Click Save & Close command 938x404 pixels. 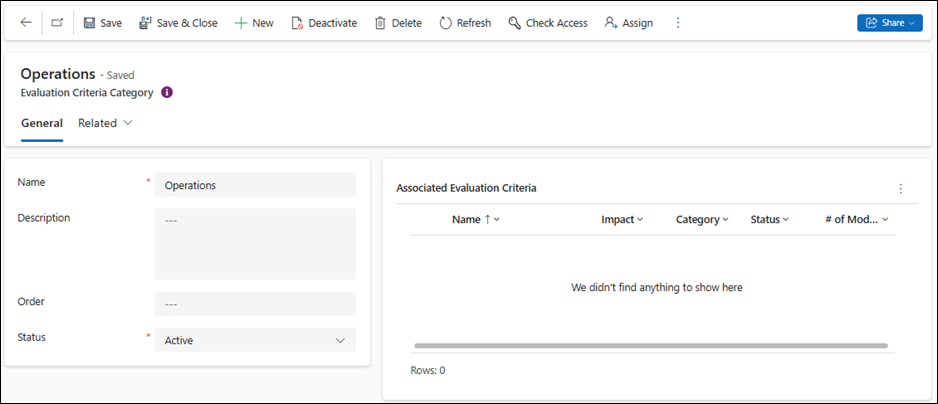(178, 23)
